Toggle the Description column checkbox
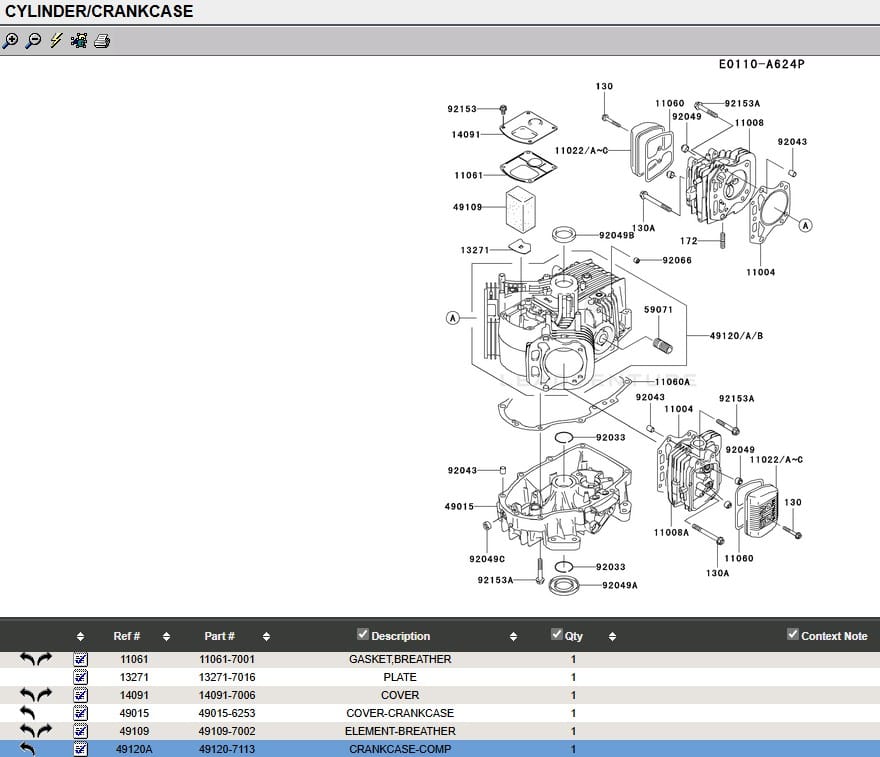 click(362, 634)
